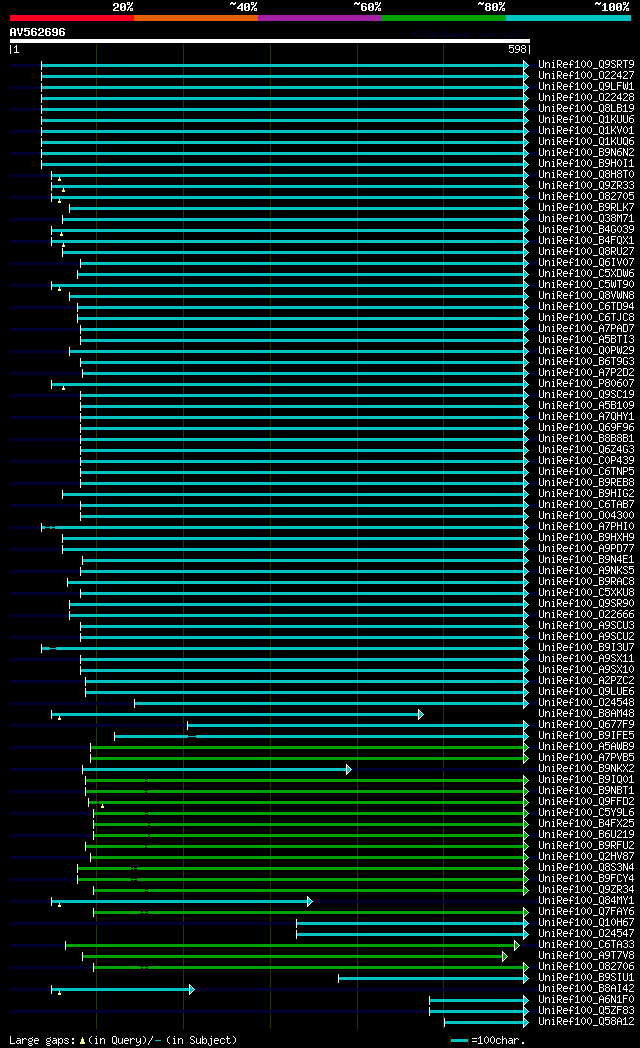Viewport: 640px width, 1048px height.
Task: Select the UniRef100_Q8VWN8 label
Action: (587, 295)
